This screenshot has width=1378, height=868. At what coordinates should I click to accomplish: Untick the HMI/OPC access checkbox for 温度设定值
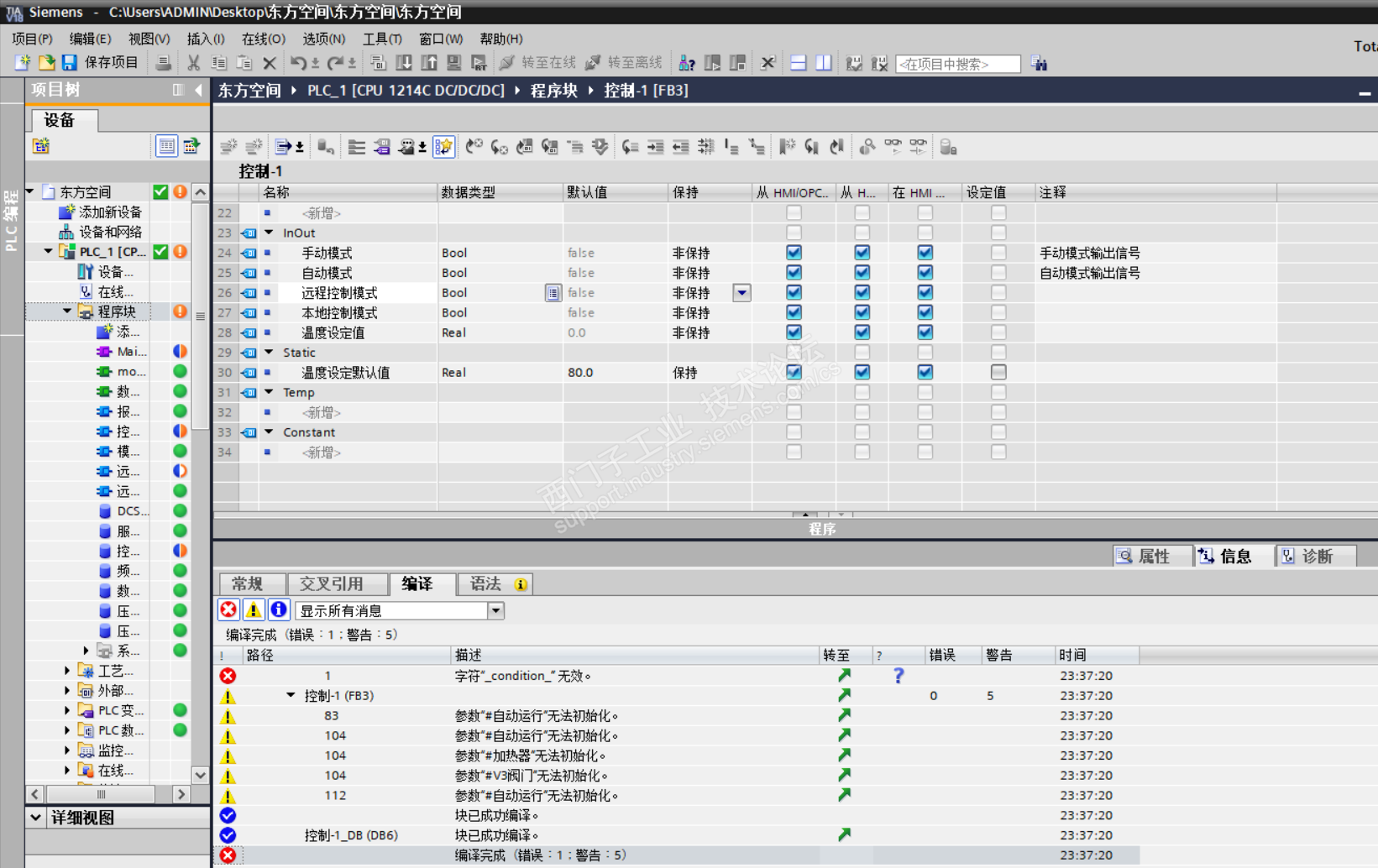[x=794, y=332]
